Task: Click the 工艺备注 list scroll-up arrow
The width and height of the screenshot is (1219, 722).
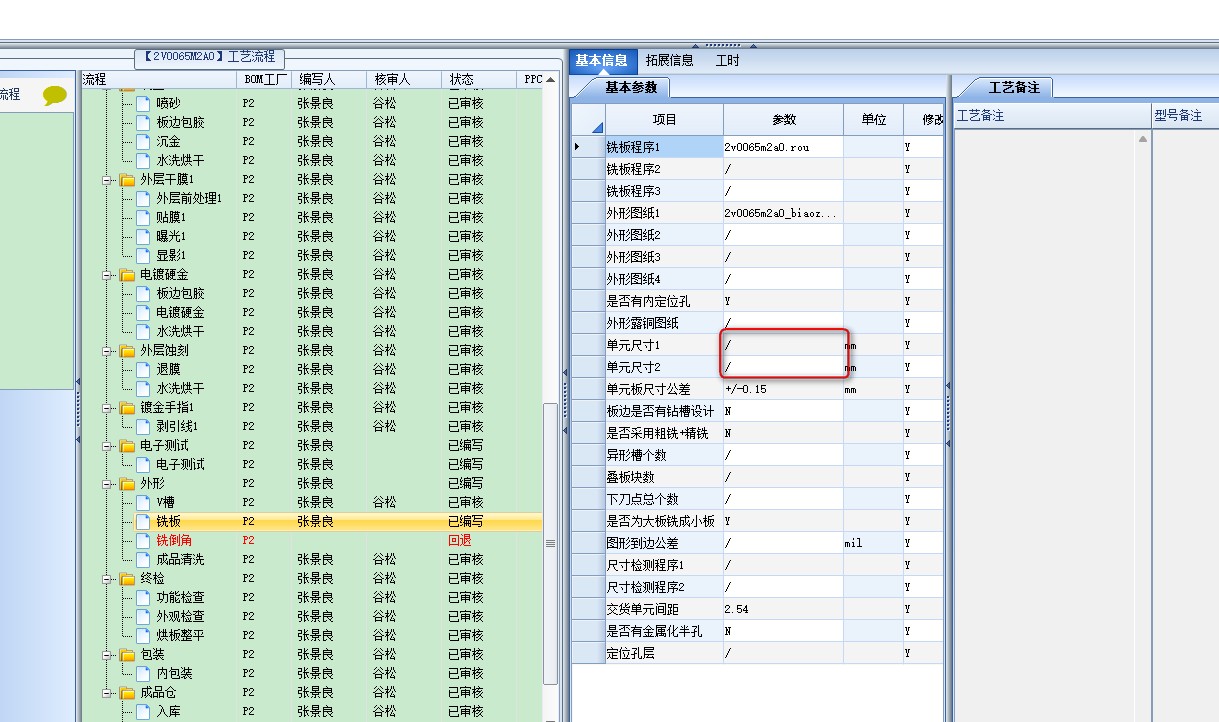Action: coord(1143,139)
